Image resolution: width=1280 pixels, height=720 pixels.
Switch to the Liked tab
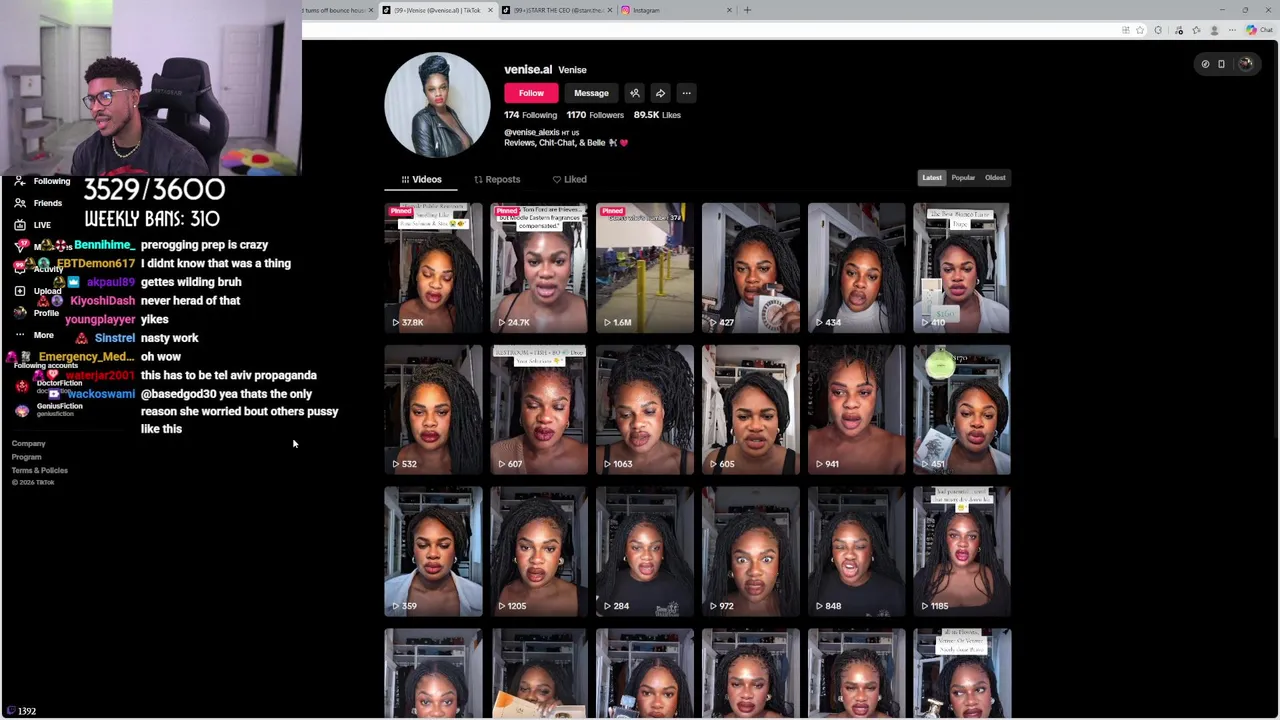[570, 179]
